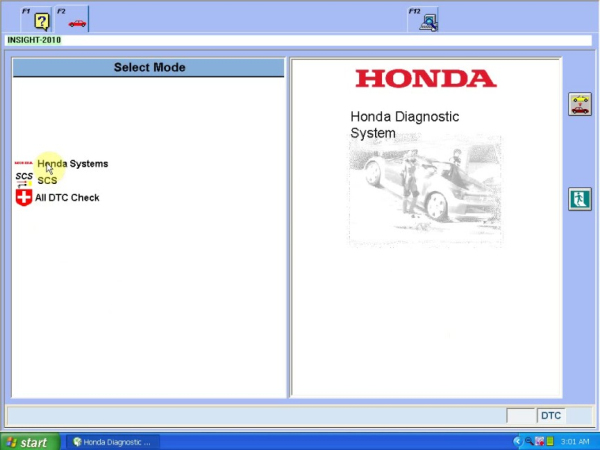Click the red HONDA logo
The width and height of the screenshot is (600, 450).
426,78
